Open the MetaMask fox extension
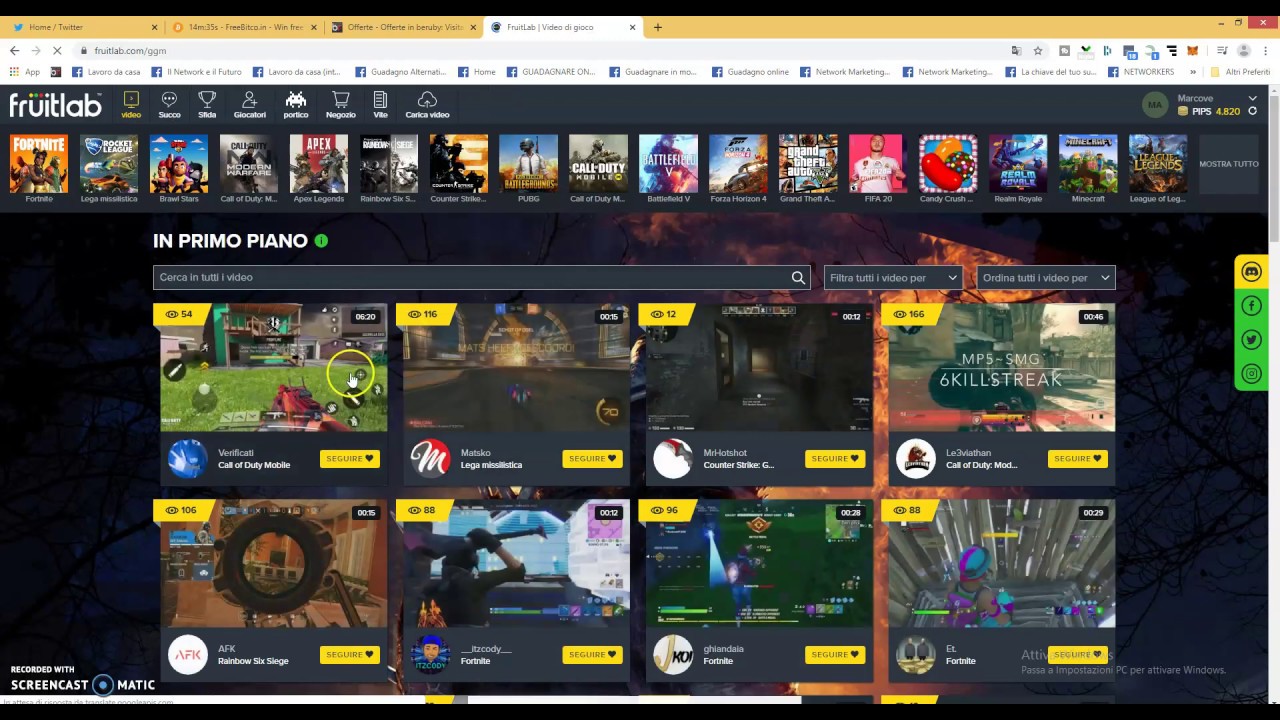1280x720 pixels. tap(1192, 51)
